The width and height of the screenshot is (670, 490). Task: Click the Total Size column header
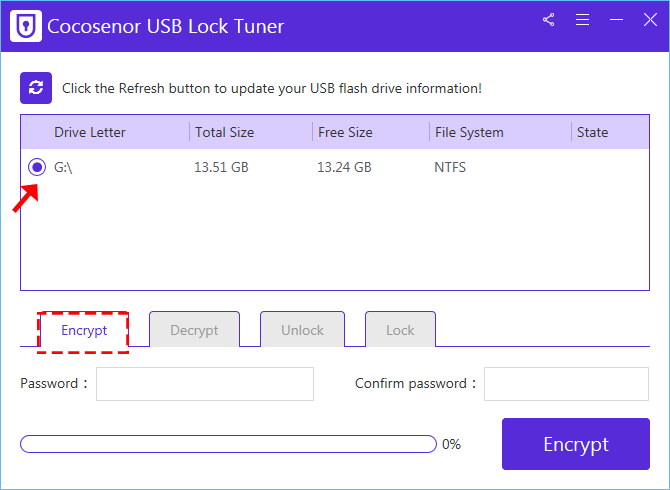[x=225, y=132]
